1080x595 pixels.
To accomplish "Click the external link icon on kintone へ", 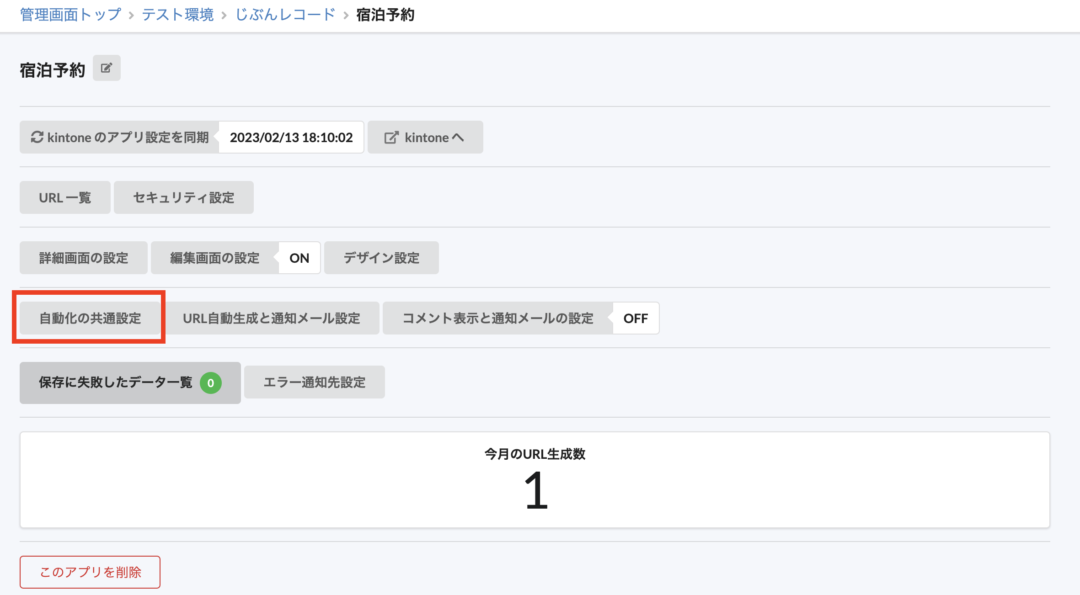I will click(x=392, y=136).
